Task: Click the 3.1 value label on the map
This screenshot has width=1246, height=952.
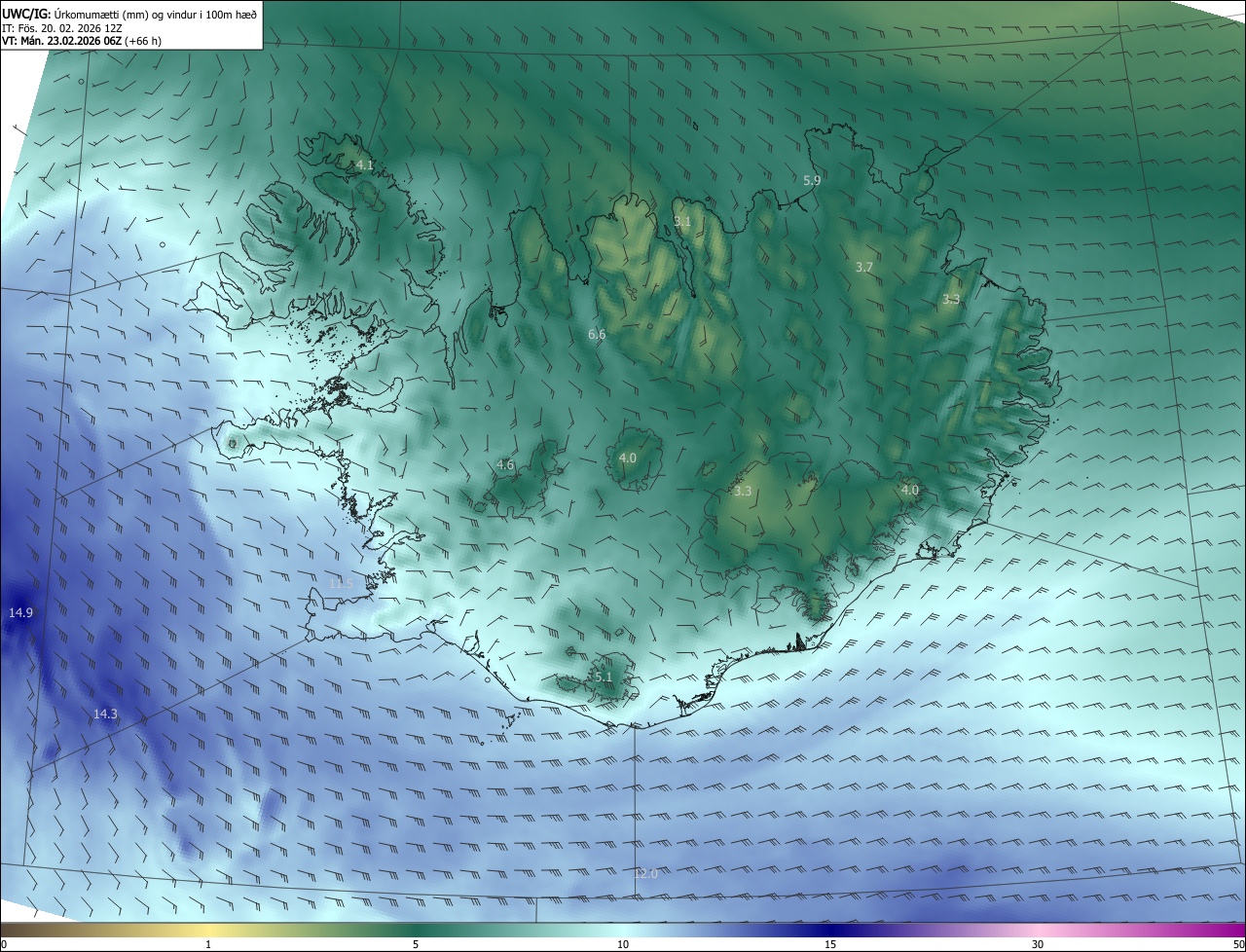Action: pos(682,222)
